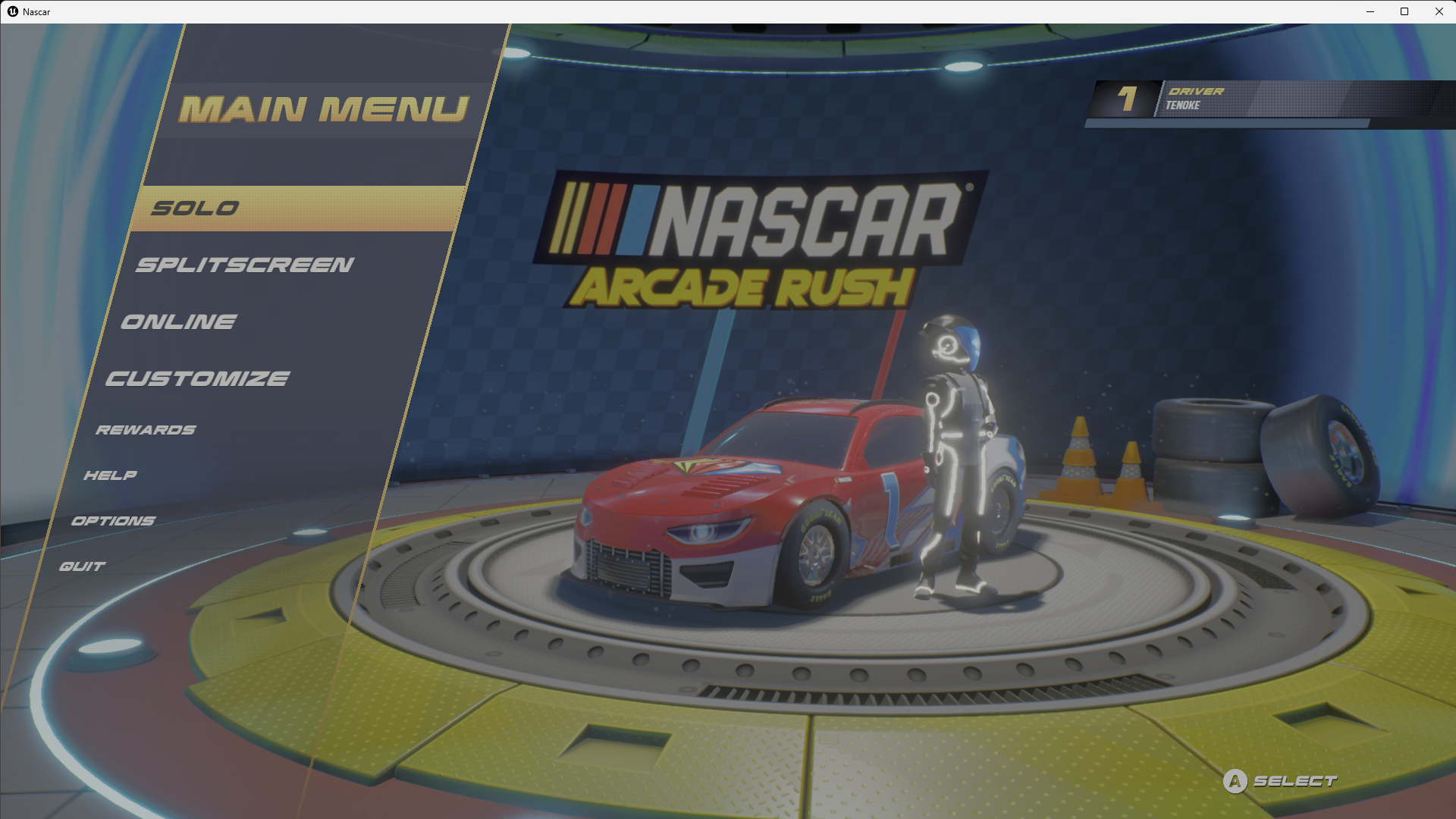This screenshot has width=1456, height=819.
Task: Click the red number 1 race car
Action: click(x=758, y=504)
